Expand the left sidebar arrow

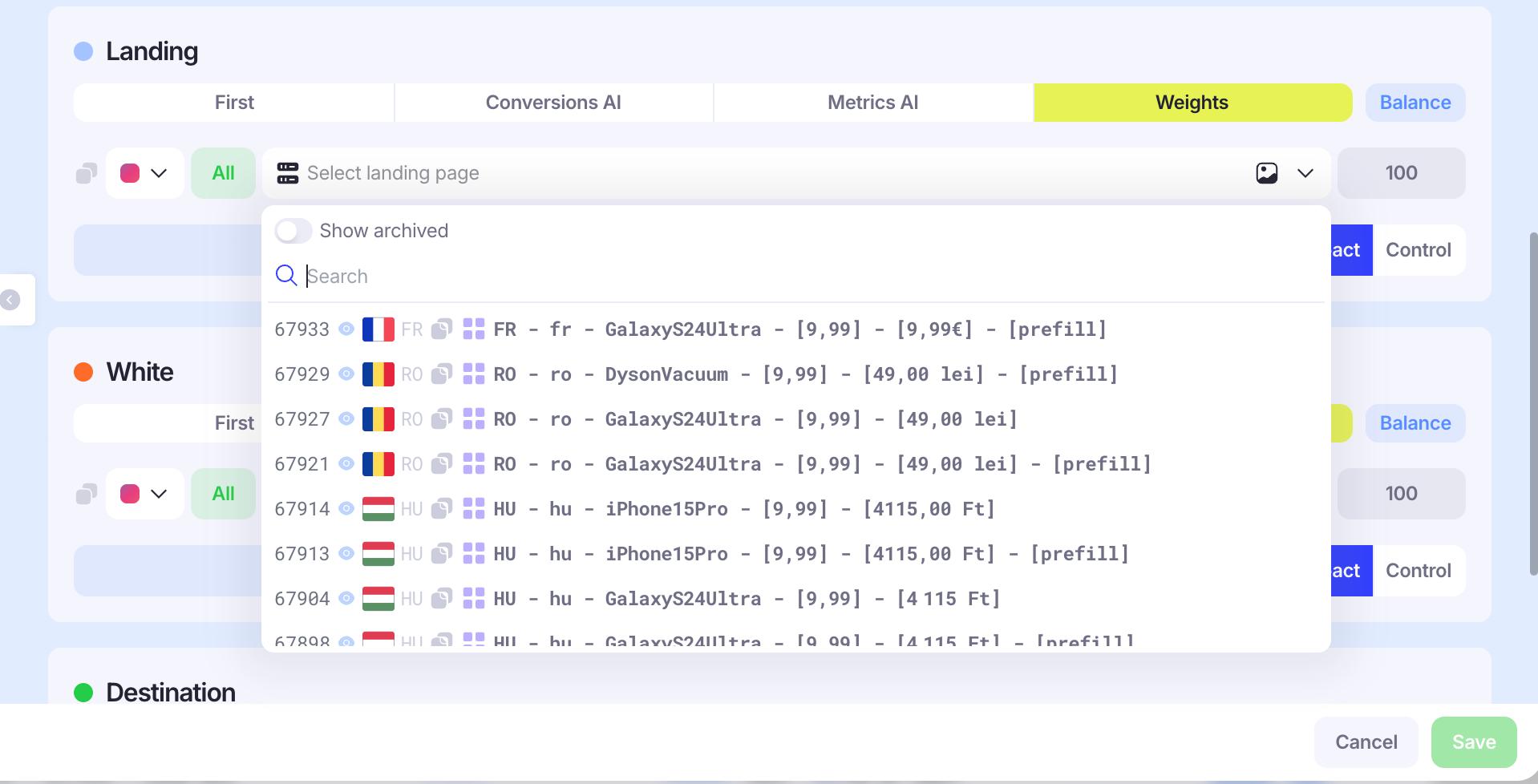pyautogui.click(x=10, y=300)
